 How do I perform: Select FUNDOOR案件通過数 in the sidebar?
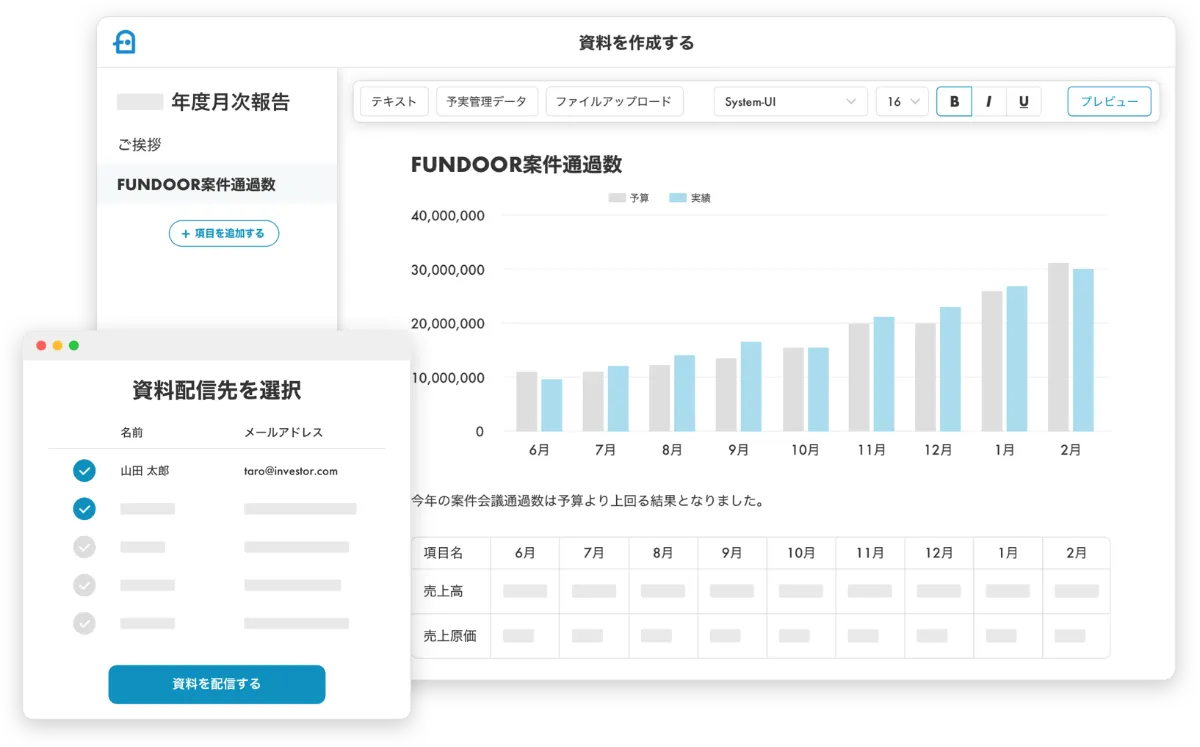[x=217, y=184]
